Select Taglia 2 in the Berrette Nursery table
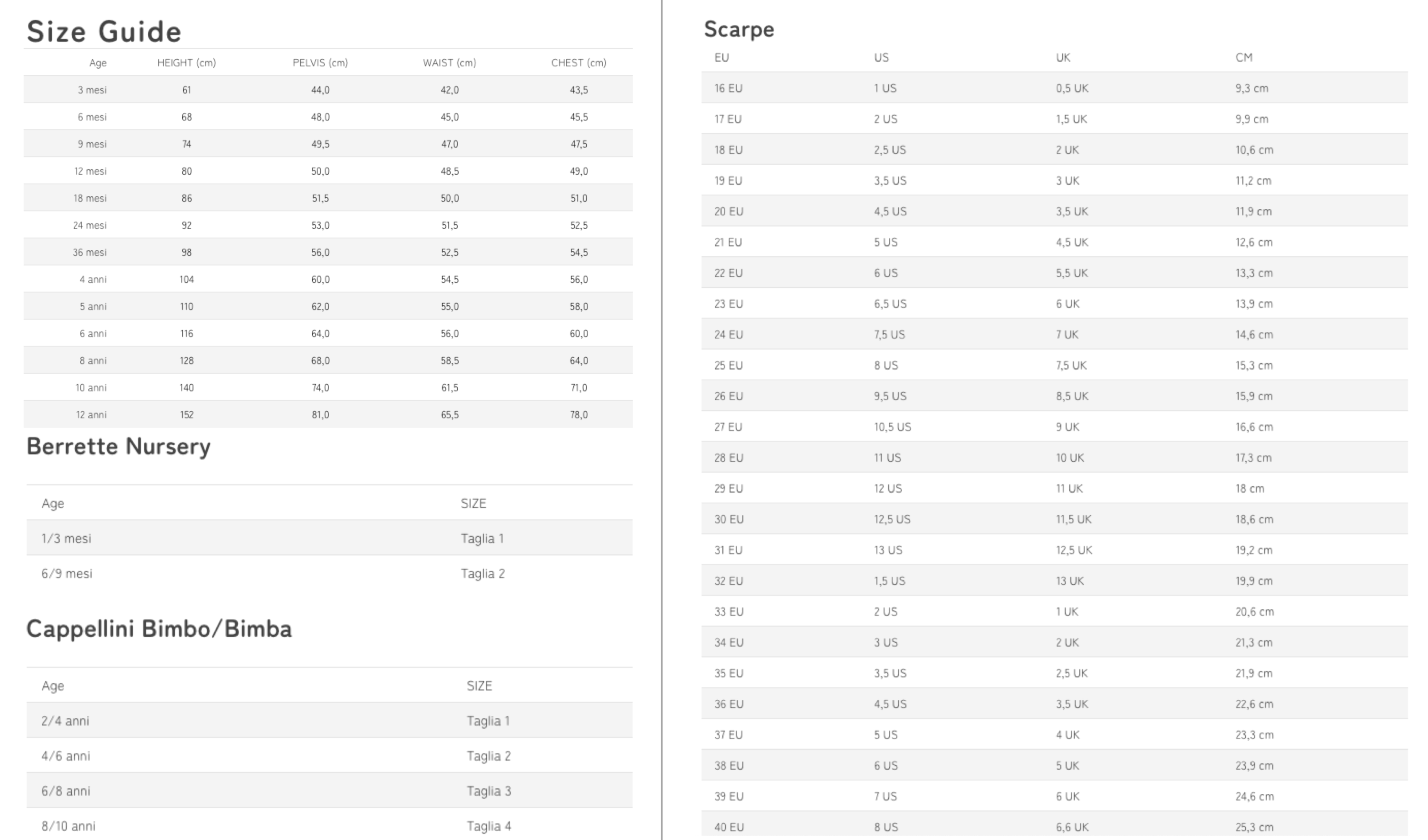Viewport: 1428px width, 840px height. point(483,574)
